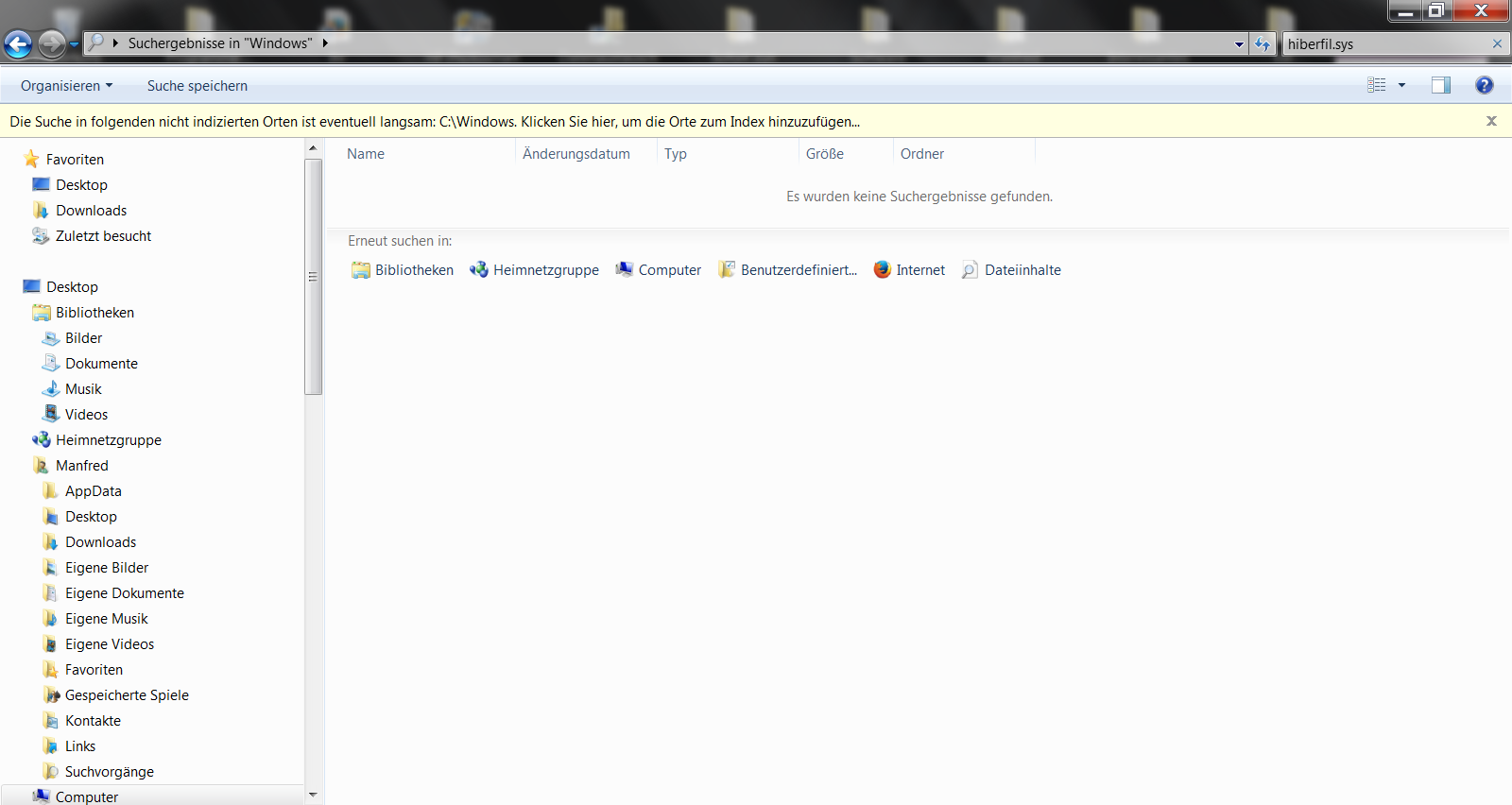Open the Manfred user folder
Viewport: 1512px width, 805px height.
(71, 466)
